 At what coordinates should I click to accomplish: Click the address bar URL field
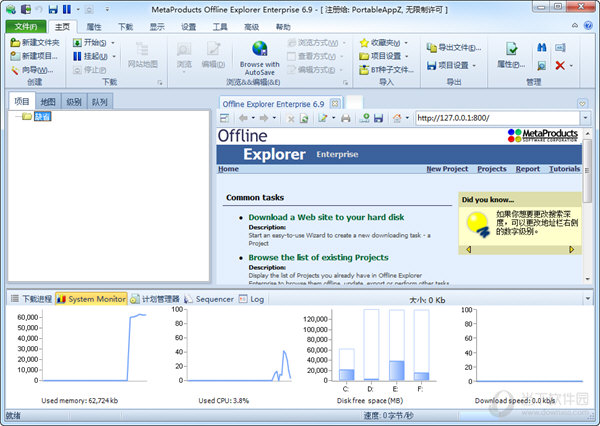(x=497, y=118)
